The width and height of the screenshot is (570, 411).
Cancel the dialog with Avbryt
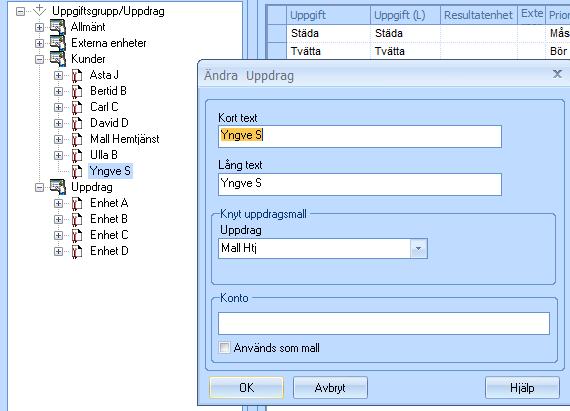tap(330, 387)
